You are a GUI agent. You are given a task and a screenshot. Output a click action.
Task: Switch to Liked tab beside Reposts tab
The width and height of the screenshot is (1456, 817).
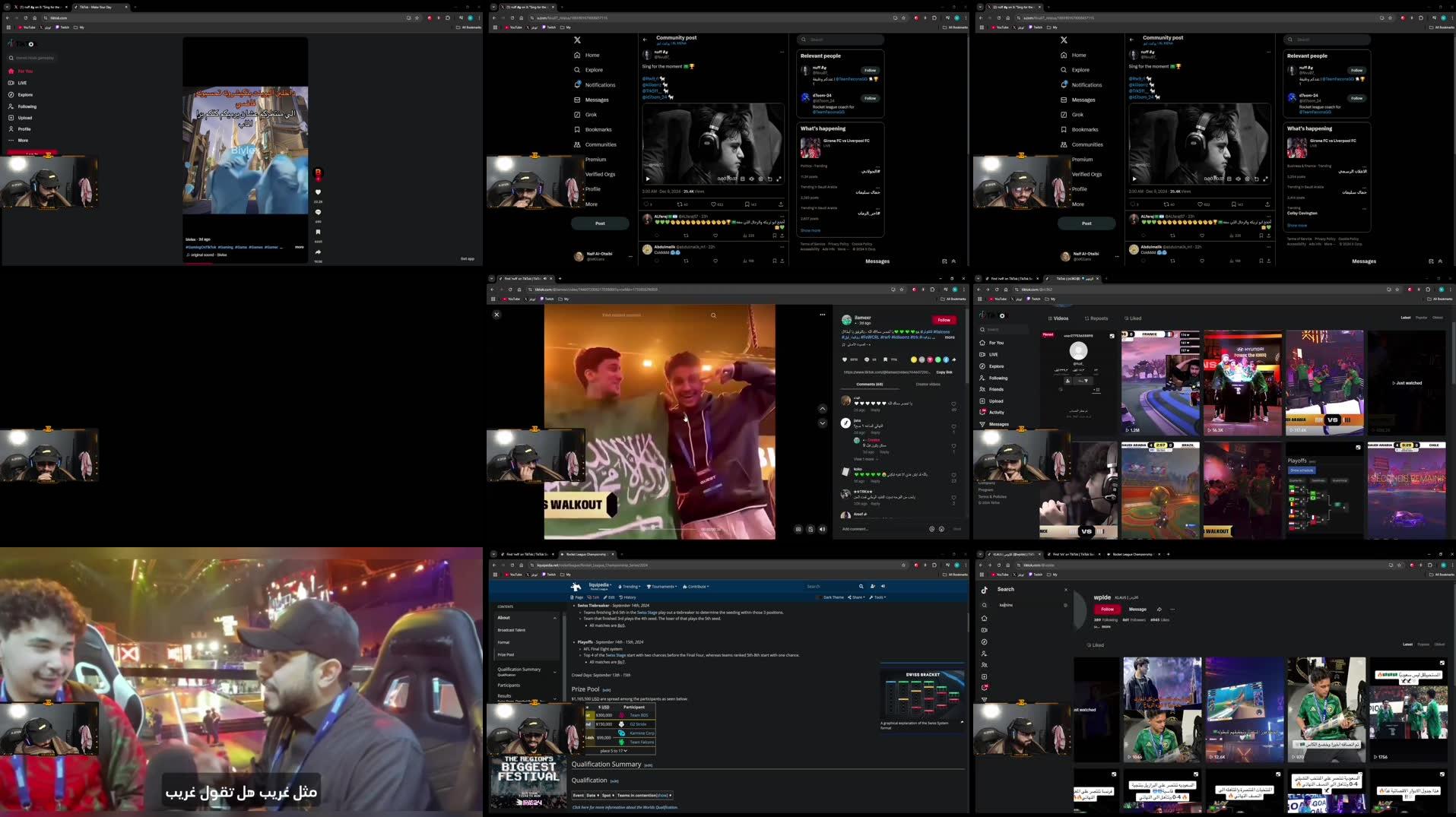pos(1133,318)
